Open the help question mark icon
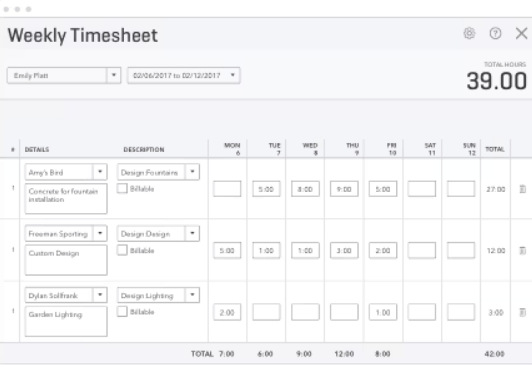 point(495,33)
